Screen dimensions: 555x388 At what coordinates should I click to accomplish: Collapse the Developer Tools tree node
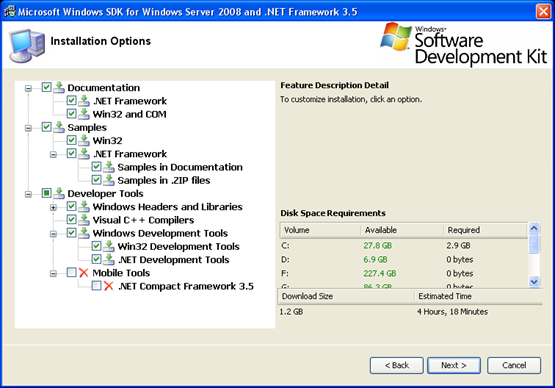(x=28, y=194)
